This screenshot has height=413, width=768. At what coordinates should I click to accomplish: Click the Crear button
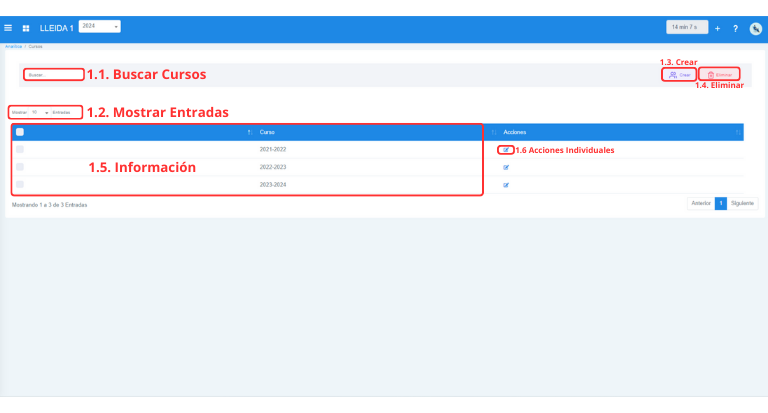[x=679, y=75]
